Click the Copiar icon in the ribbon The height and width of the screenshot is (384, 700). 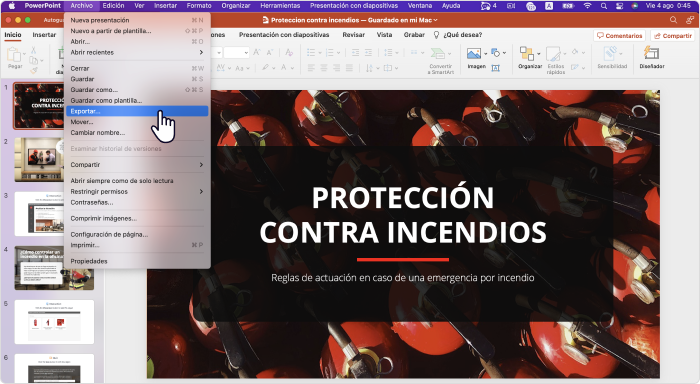(x=33, y=60)
